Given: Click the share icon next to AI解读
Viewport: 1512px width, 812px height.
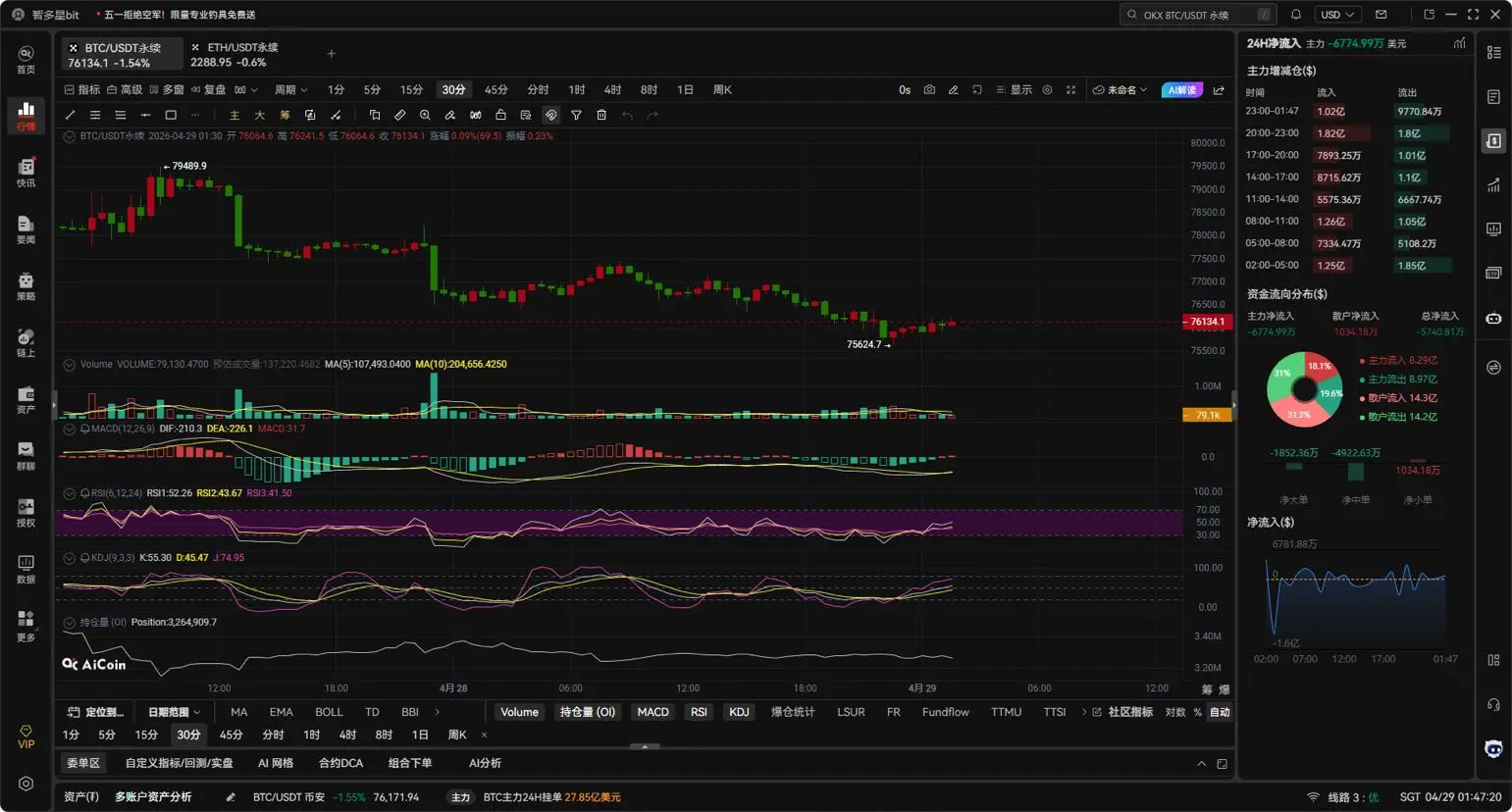Looking at the screenshot, I should (1219, 90).
